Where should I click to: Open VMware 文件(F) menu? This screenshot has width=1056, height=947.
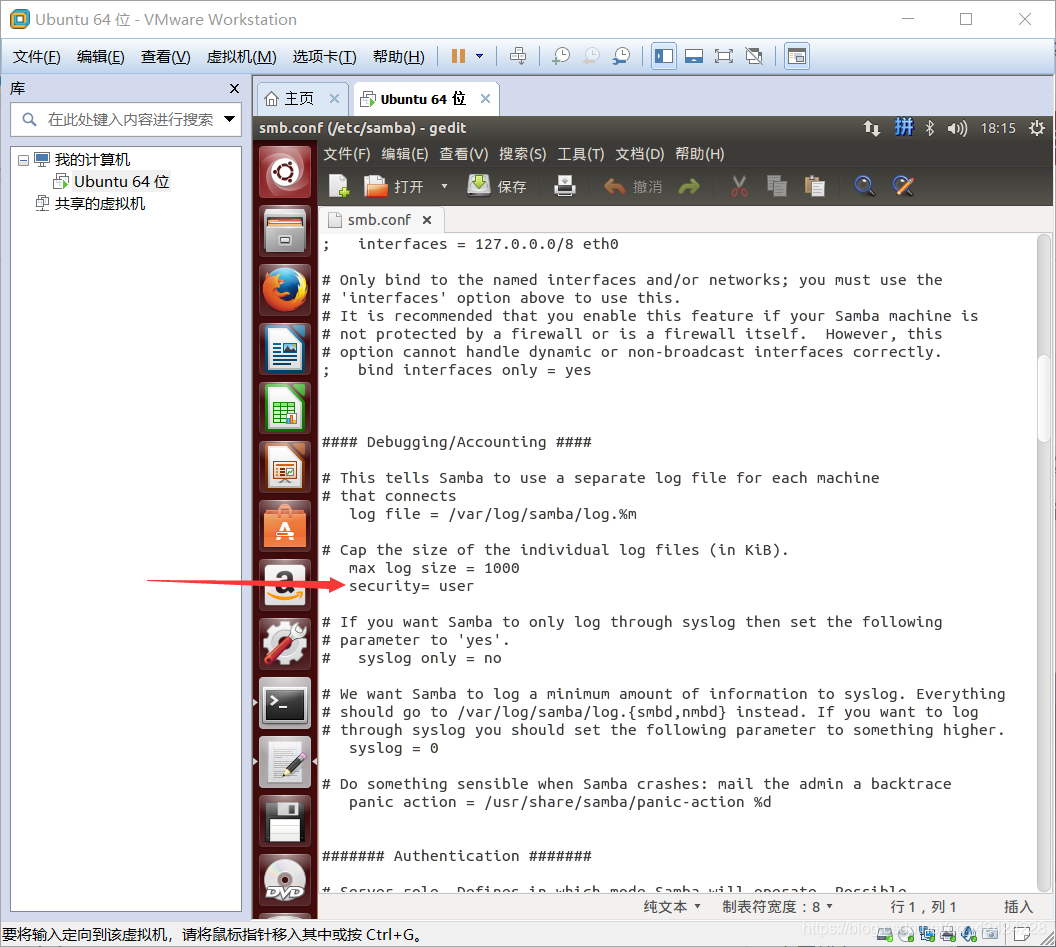click(x=36, y=57)
